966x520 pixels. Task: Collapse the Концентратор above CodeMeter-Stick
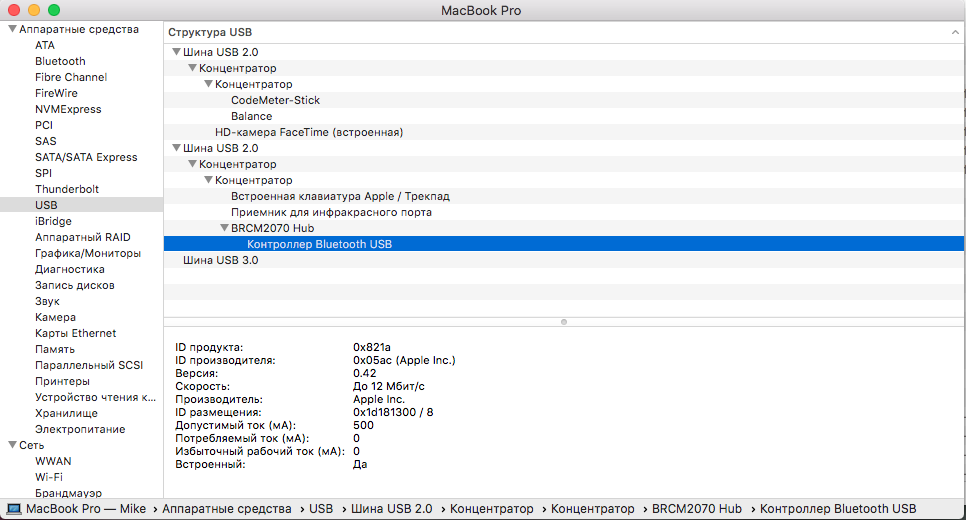[x=208, y=84]
